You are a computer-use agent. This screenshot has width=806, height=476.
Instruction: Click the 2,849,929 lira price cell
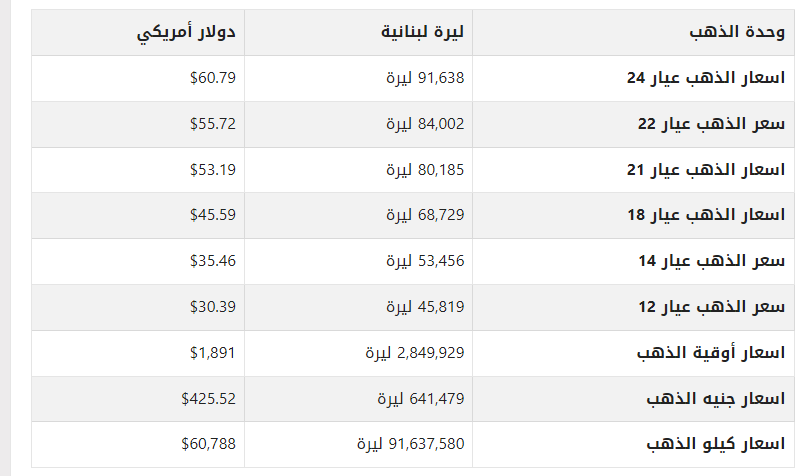point(415,353)
